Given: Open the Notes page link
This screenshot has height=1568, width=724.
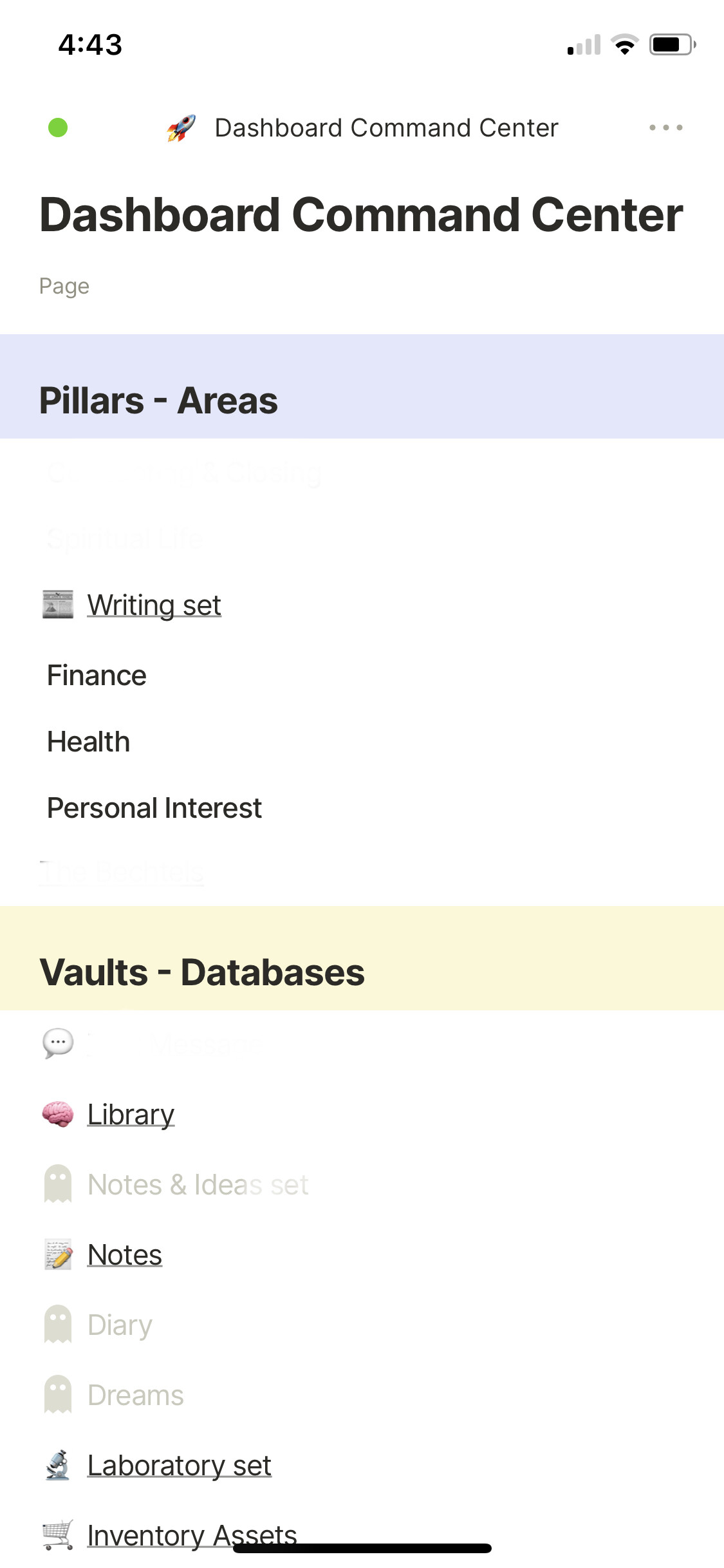Looking at the screenshot, I should point(125,1254).
